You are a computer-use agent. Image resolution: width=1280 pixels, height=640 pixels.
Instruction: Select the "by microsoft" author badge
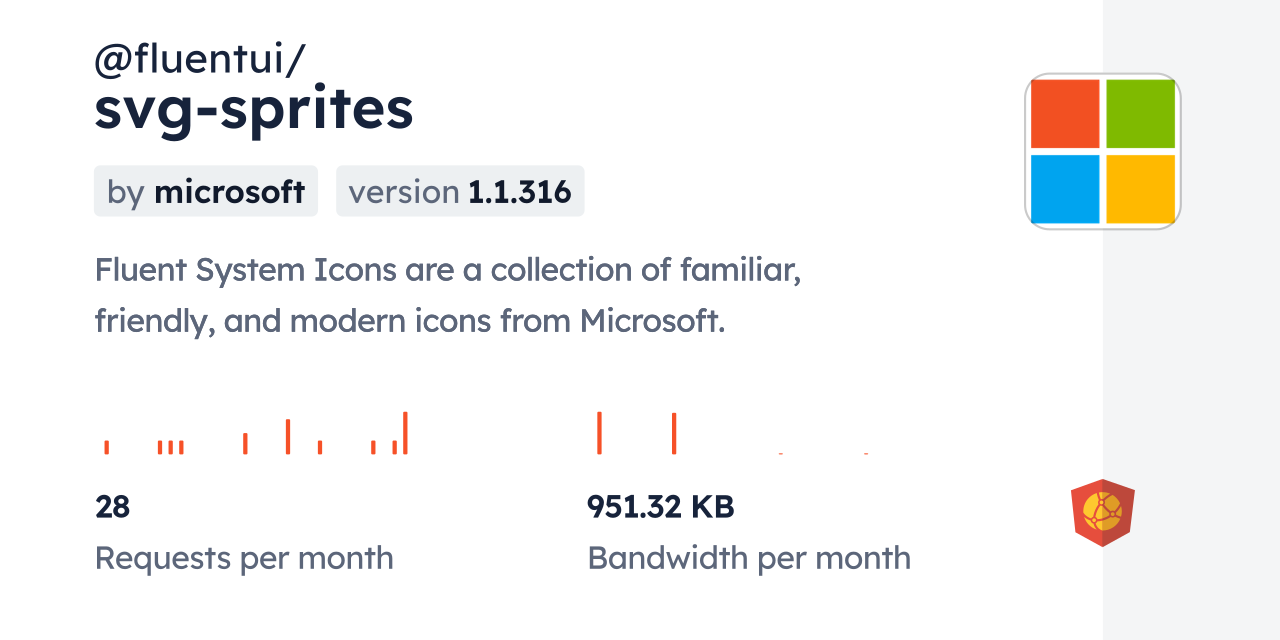click(206, 191)
